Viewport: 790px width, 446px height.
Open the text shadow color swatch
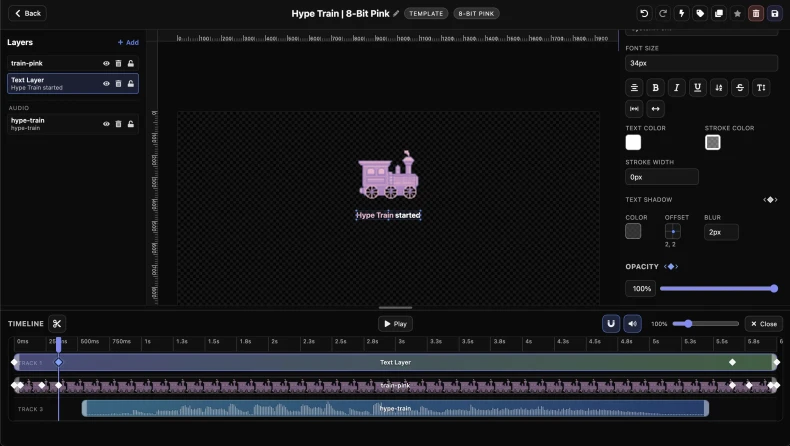[633, 231]
